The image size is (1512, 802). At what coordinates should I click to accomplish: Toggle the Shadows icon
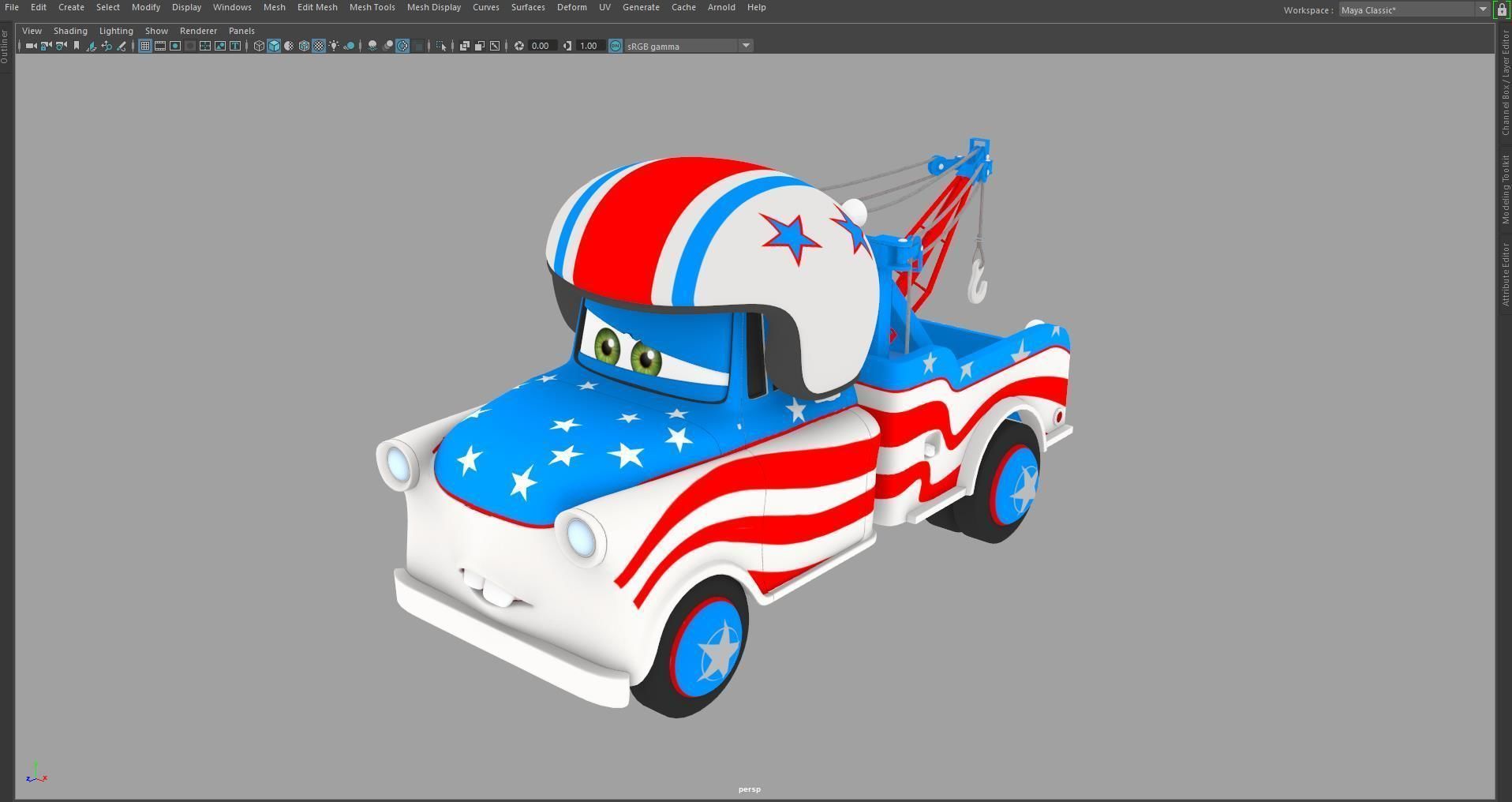point(349,46)
